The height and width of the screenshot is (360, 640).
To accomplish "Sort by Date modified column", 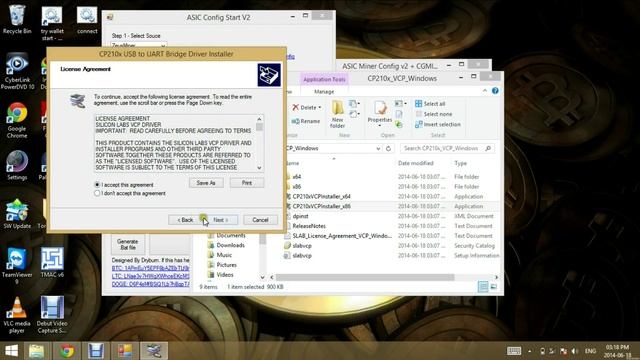I will click(416, 163).
